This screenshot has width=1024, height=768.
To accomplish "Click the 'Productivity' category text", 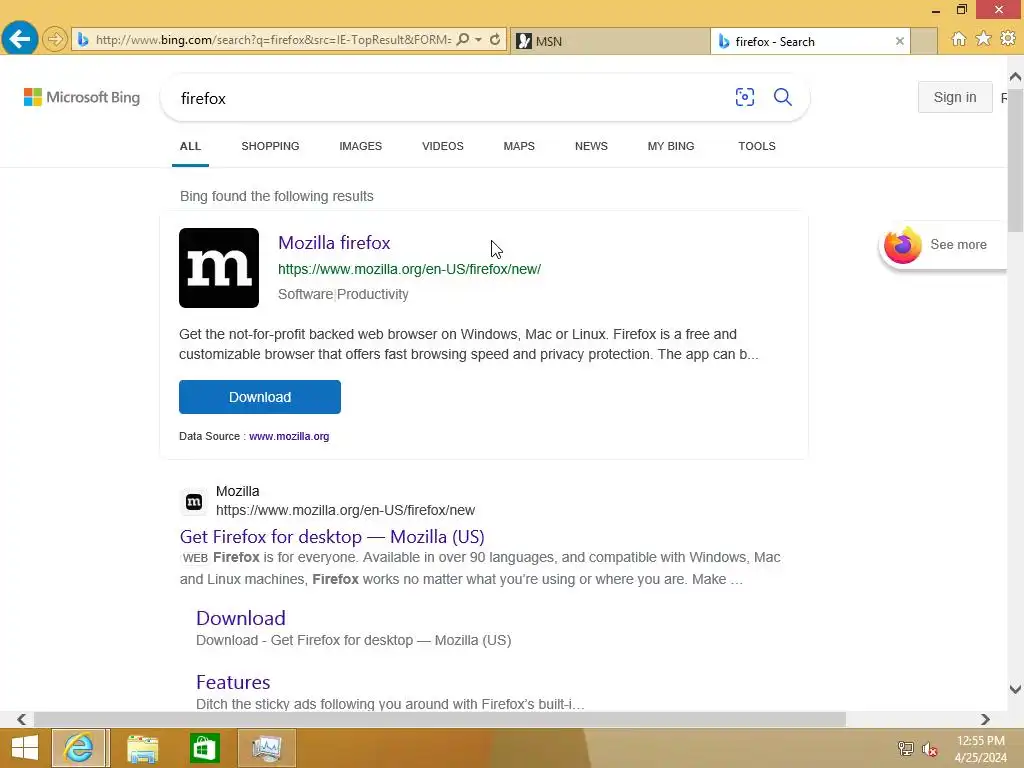I will point(372,295).
